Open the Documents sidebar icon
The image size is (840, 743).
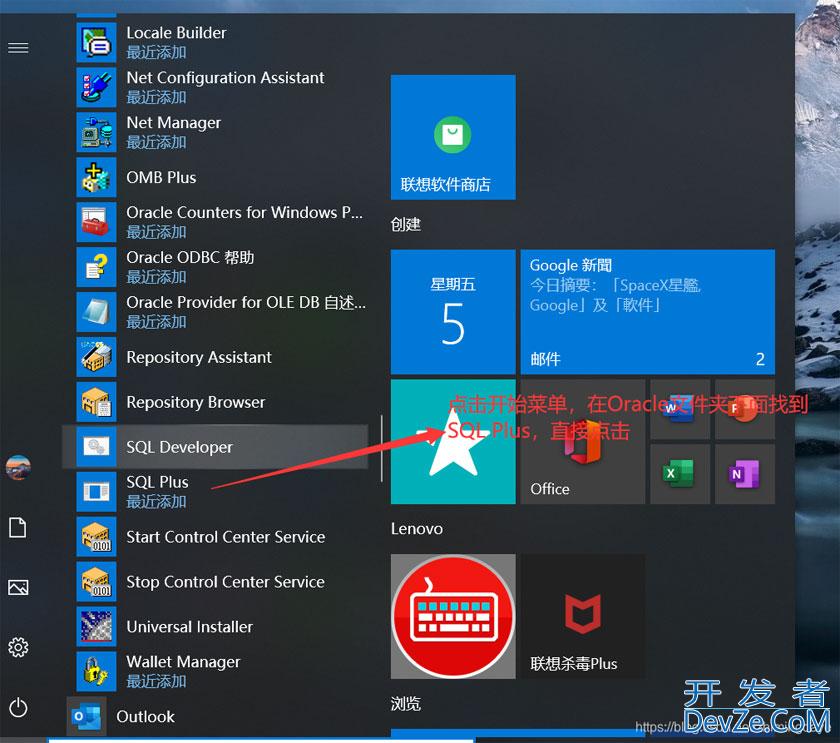(18, 528)
